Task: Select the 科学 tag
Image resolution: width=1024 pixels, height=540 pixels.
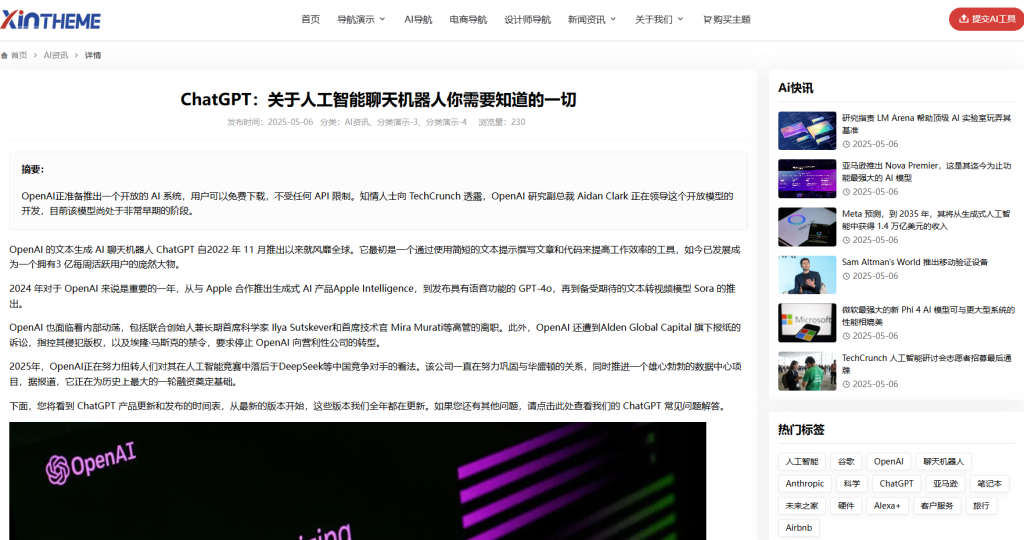Action: (x=851, y=484)
